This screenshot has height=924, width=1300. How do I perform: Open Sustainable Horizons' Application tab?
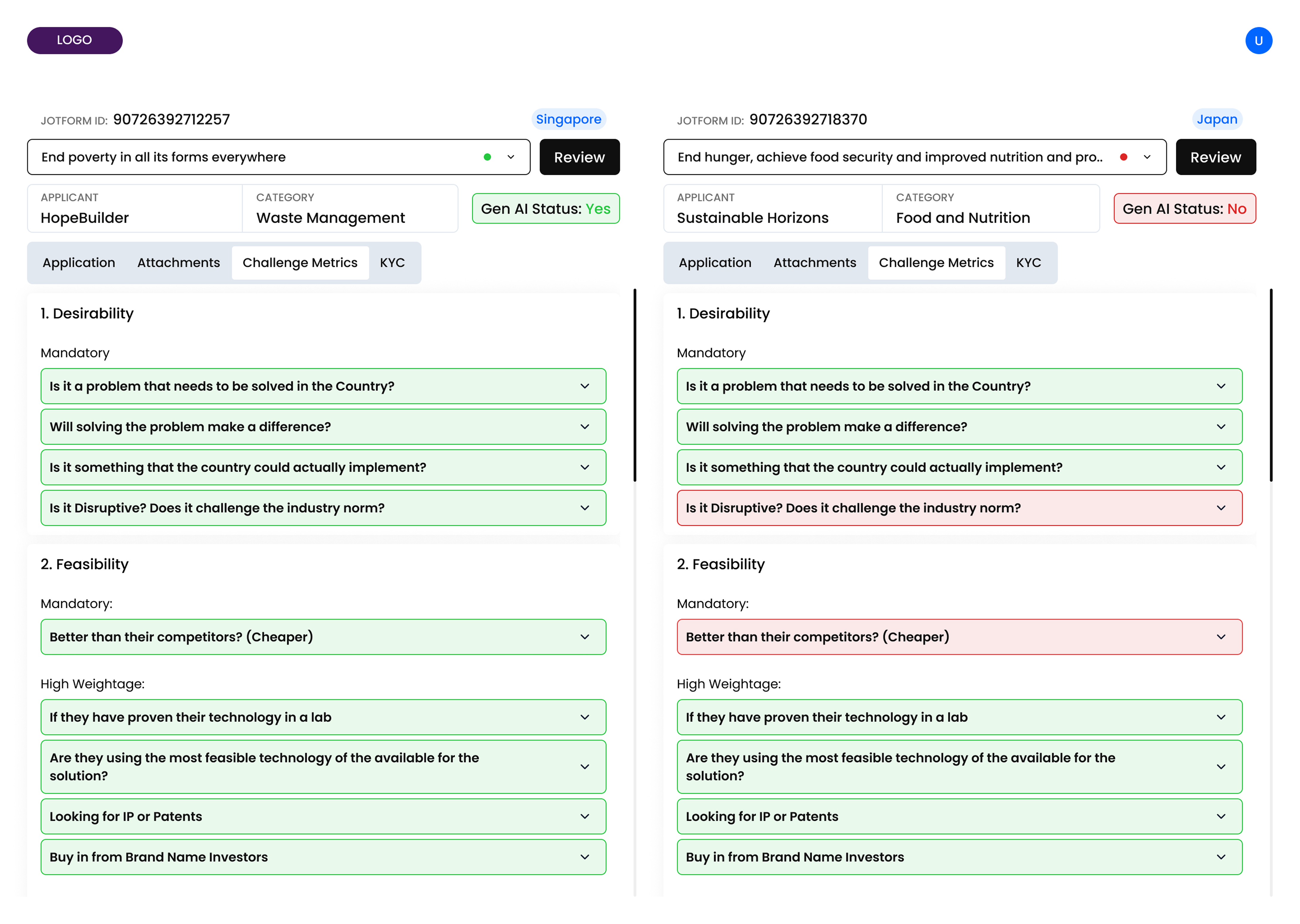pos(715,263)
